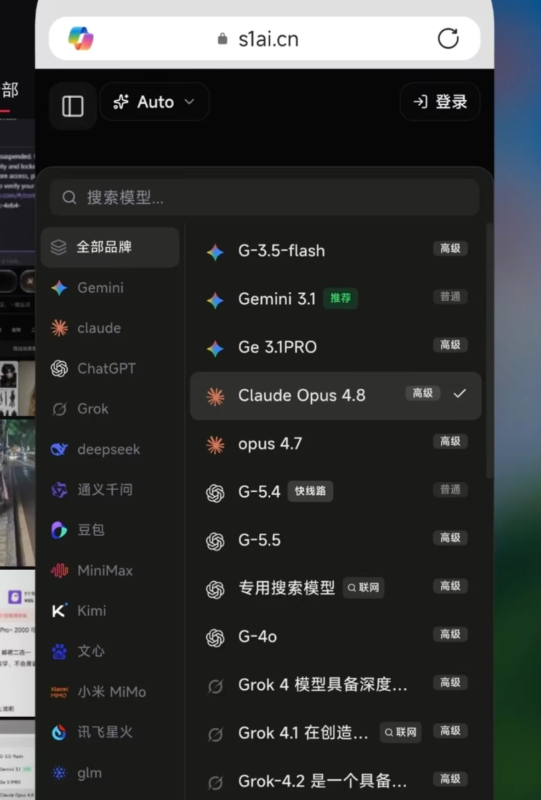Choose the Grok-4.2 是一个具备 entry
The width and height of the screenshot is (541, 800).
click(x=335, y=781)
